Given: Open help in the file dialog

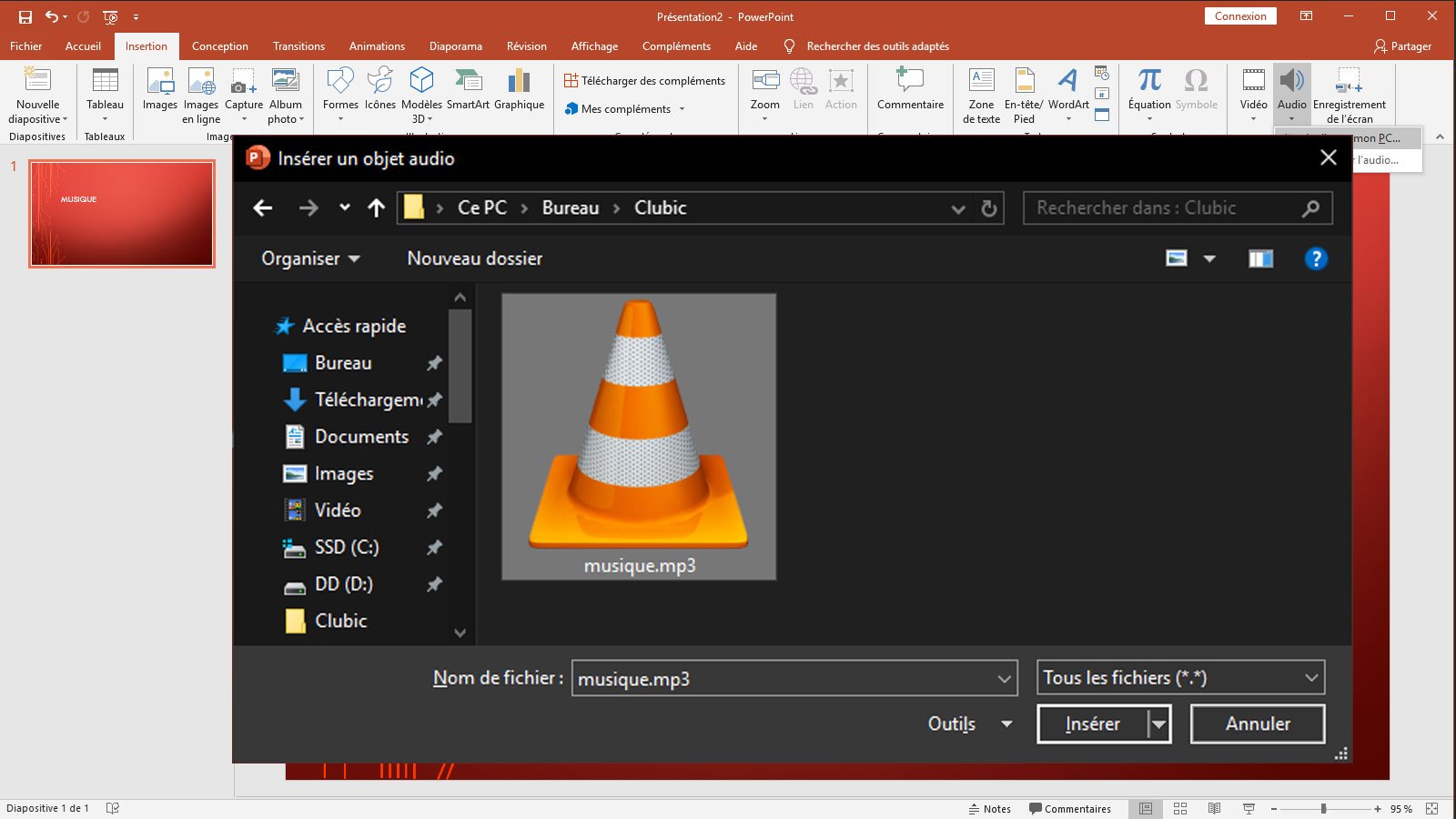Looking at the screenshot, I should [x=1316, y=258].
